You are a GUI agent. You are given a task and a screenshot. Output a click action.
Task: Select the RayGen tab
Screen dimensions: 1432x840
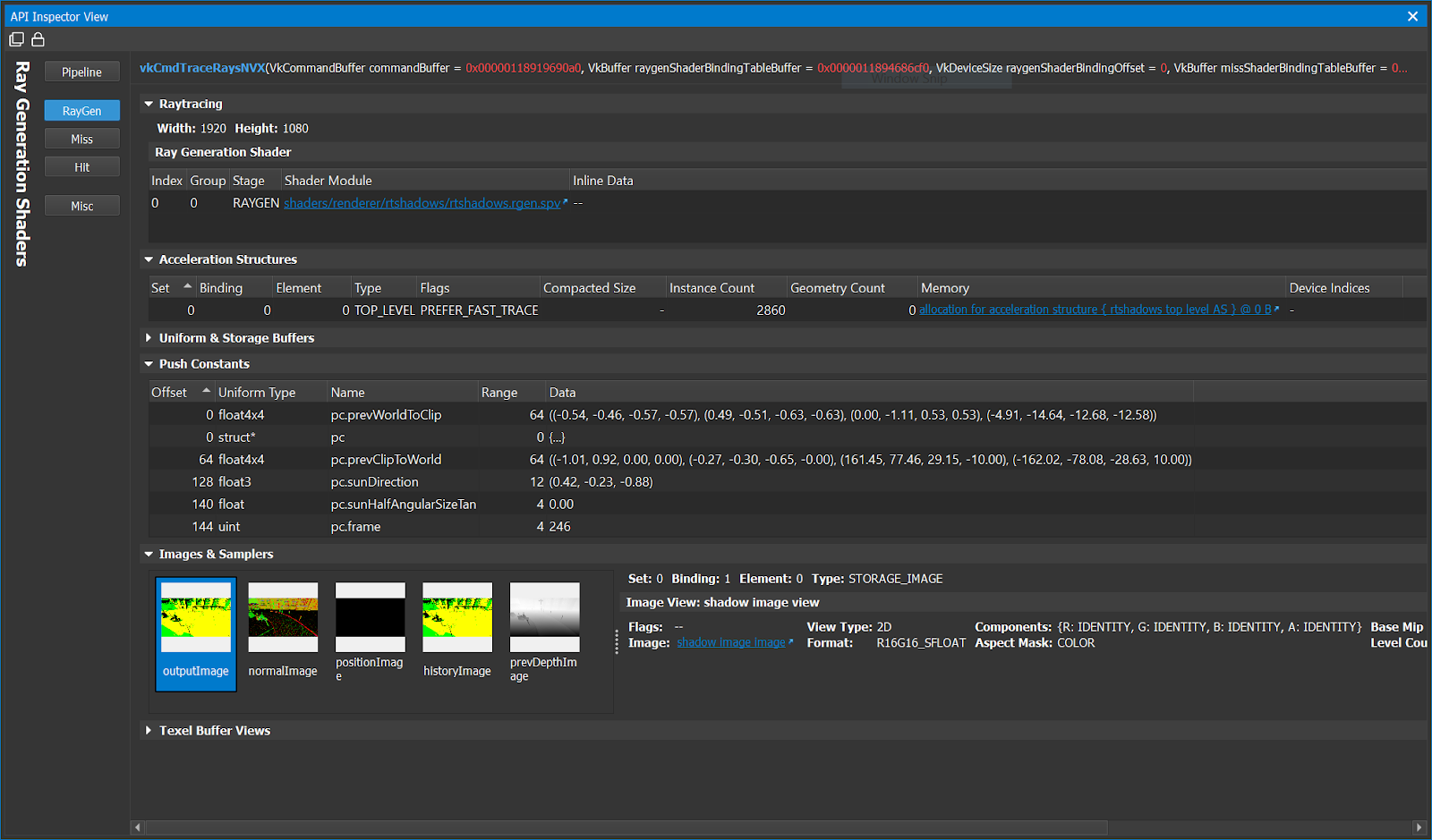(81, 111)
